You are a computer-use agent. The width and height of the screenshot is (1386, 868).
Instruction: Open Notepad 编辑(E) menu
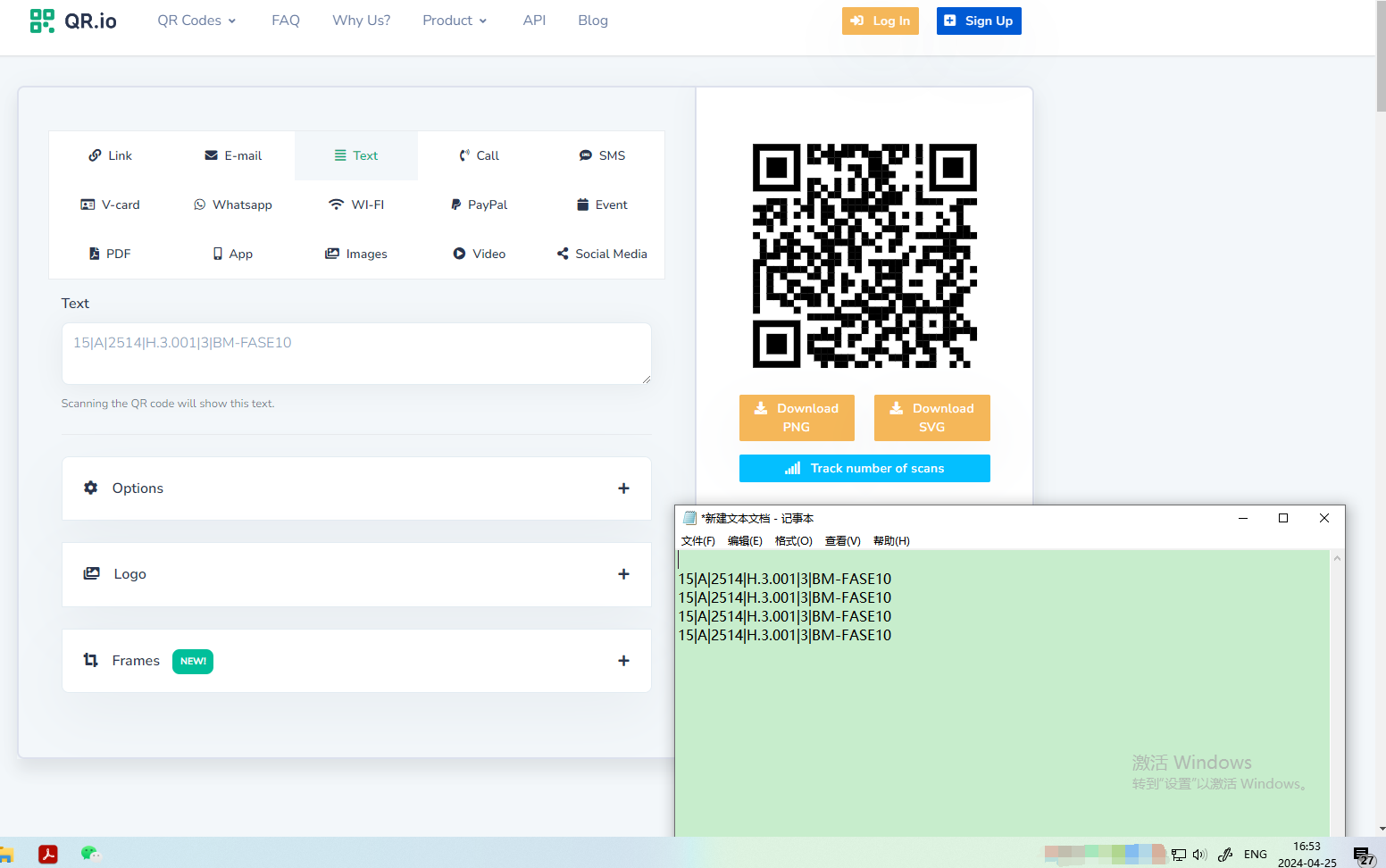coord(745,540)
